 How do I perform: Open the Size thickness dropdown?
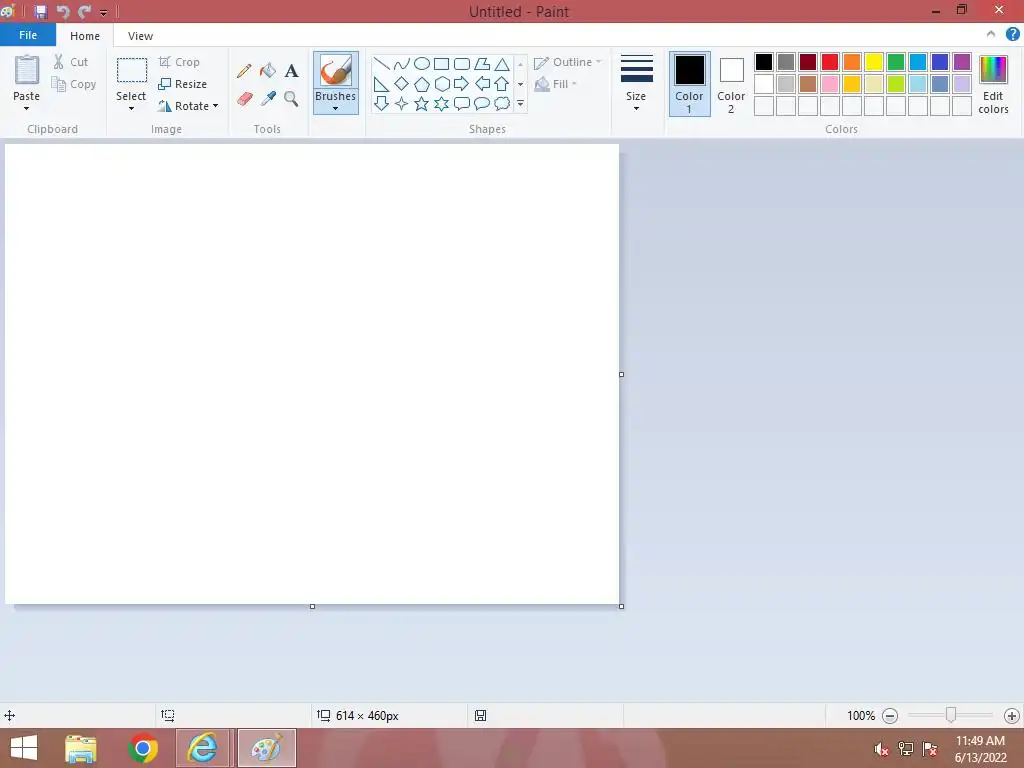click(x=636, y=84)
